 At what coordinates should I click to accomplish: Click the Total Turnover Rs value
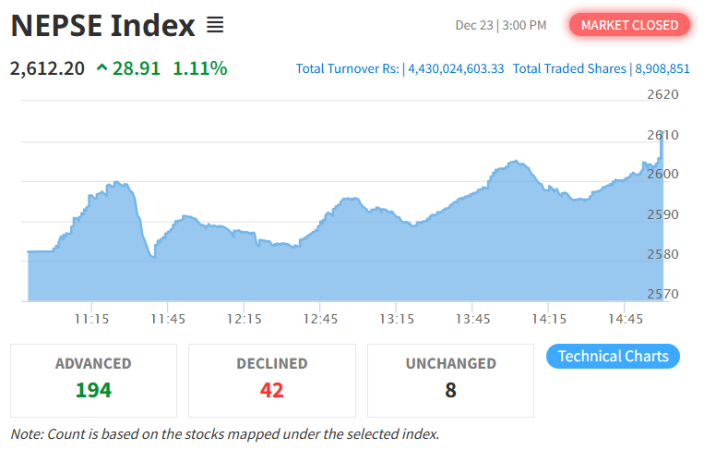pyautogui.click(x=456, y=69)
